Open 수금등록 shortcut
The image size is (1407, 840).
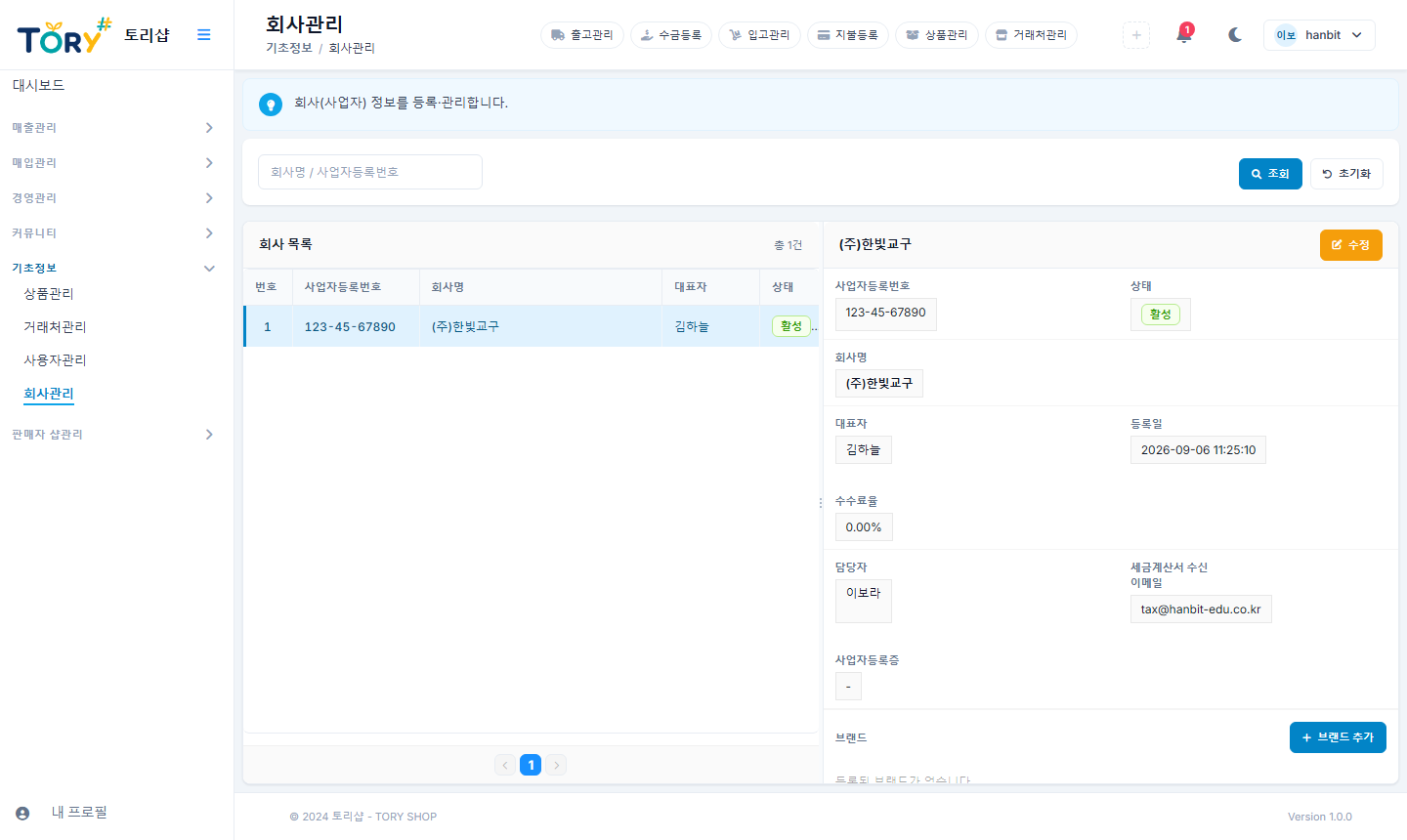tap(671, 35)
